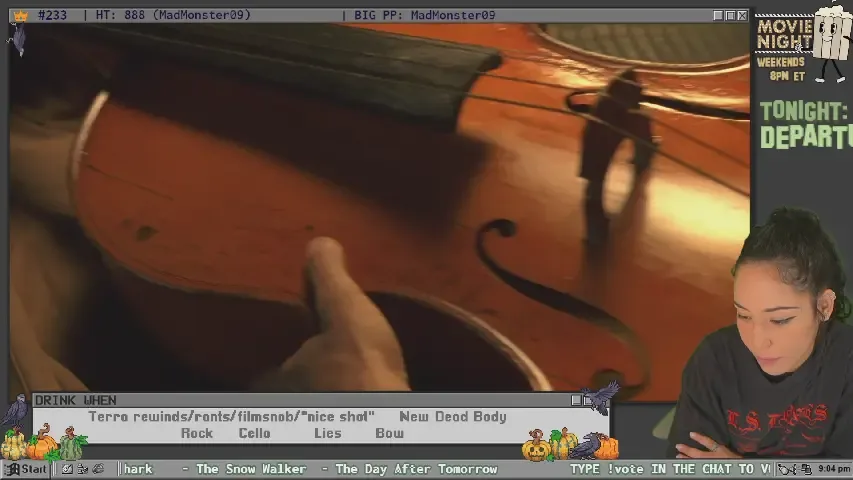
Task: Click the system tray icon left of clock
Action: click(x=806, y=469)
